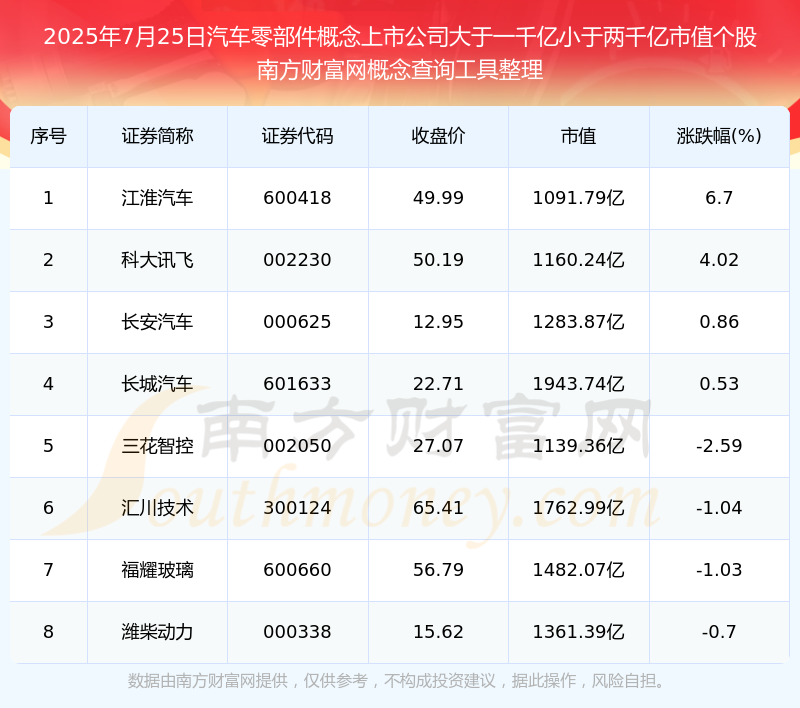Click stock code 300124
This screenshot has width=800, height=708.
pyautogui.click(x=297, y=508)
